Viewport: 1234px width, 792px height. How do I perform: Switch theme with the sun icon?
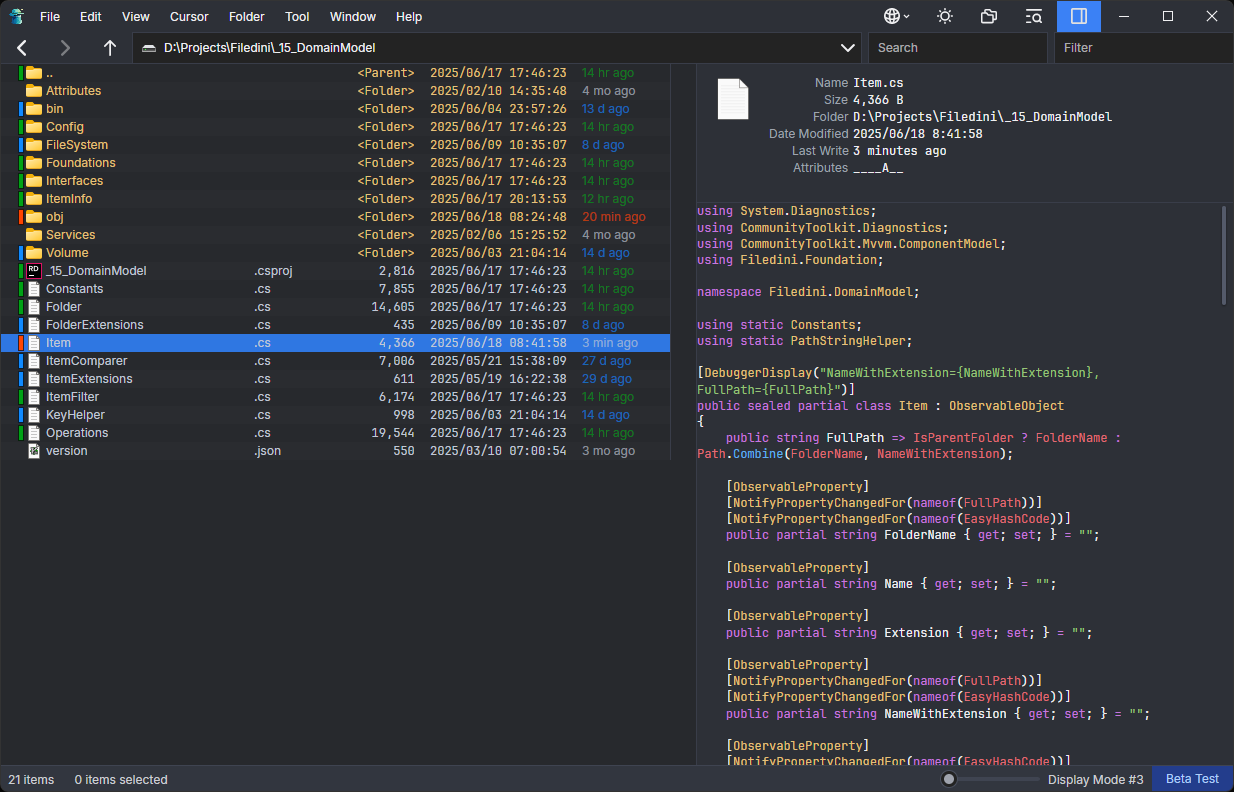pos(944,16)
